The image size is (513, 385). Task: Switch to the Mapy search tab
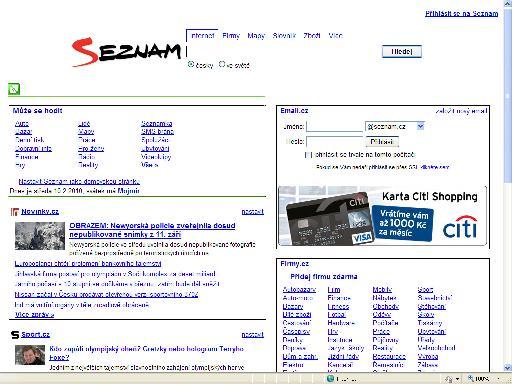click(x=256, y=35)
